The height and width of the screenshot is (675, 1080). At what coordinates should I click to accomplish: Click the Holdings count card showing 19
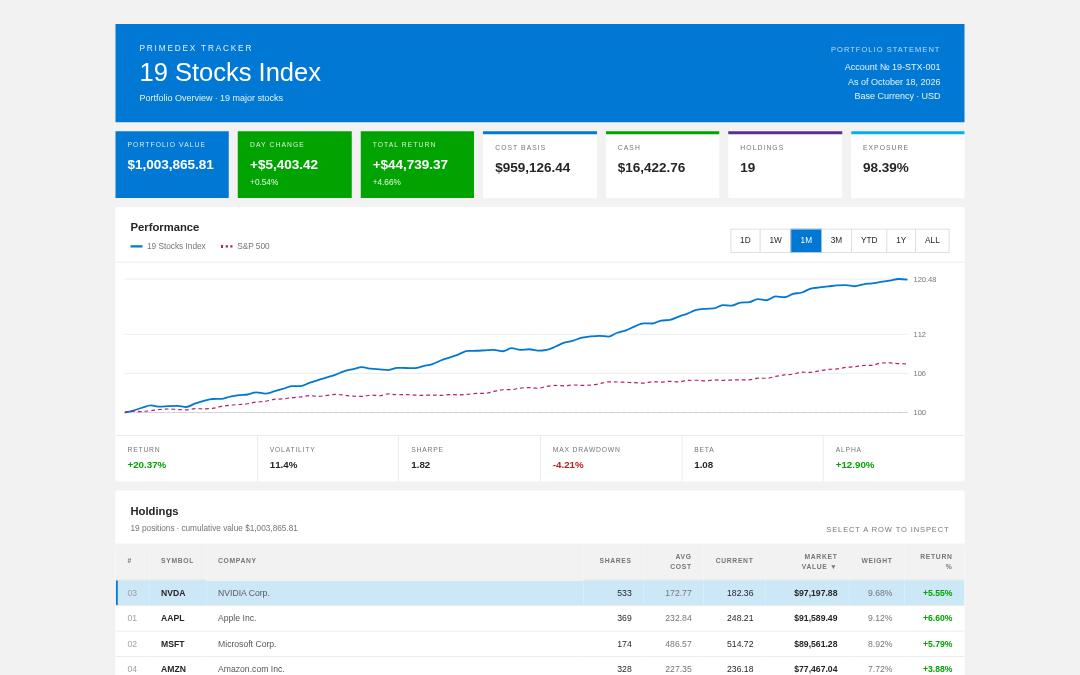pos(785,165)
